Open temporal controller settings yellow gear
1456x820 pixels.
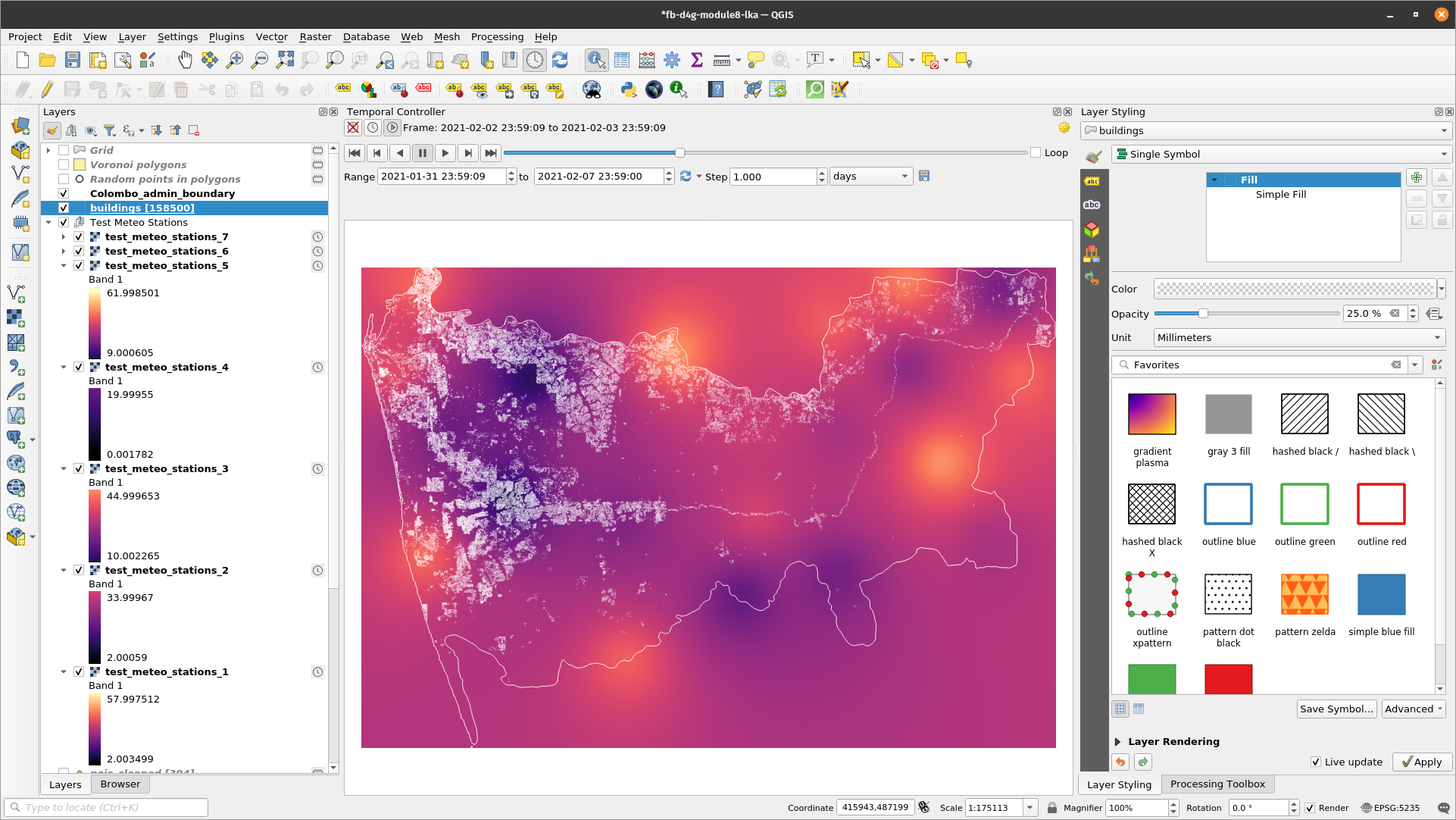1064,127
